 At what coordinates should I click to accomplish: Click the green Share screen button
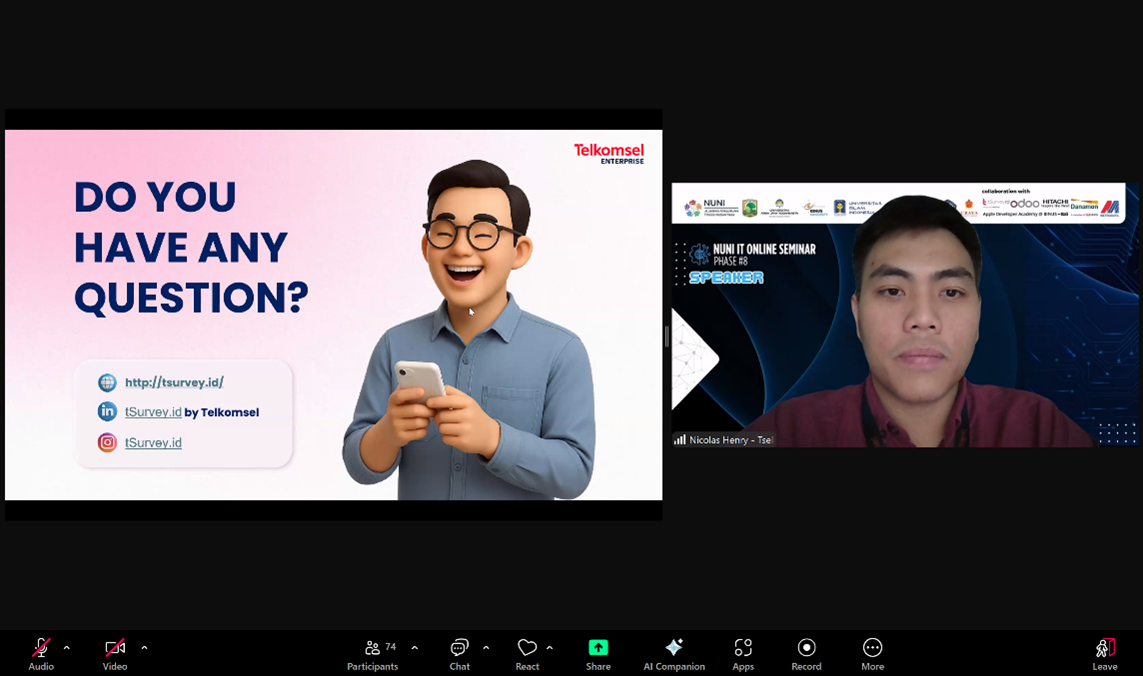point(598,653)
